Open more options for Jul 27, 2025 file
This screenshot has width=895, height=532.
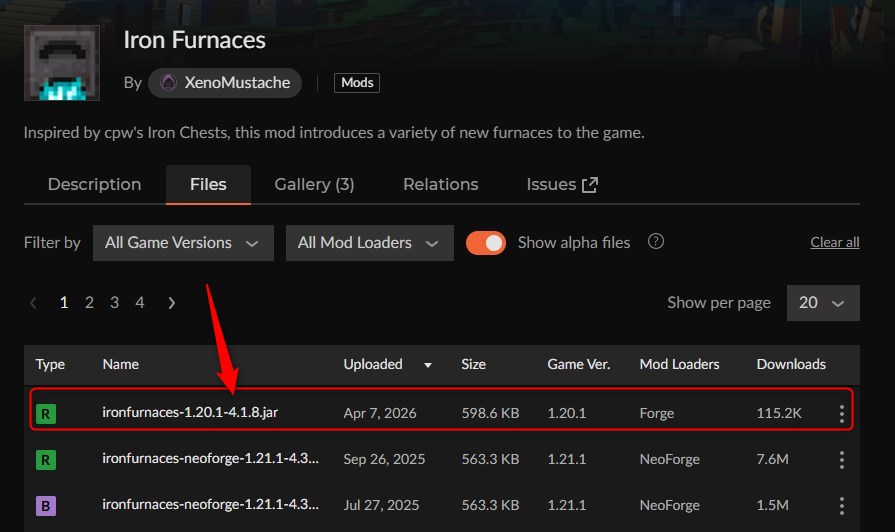(x=842, y=506)
